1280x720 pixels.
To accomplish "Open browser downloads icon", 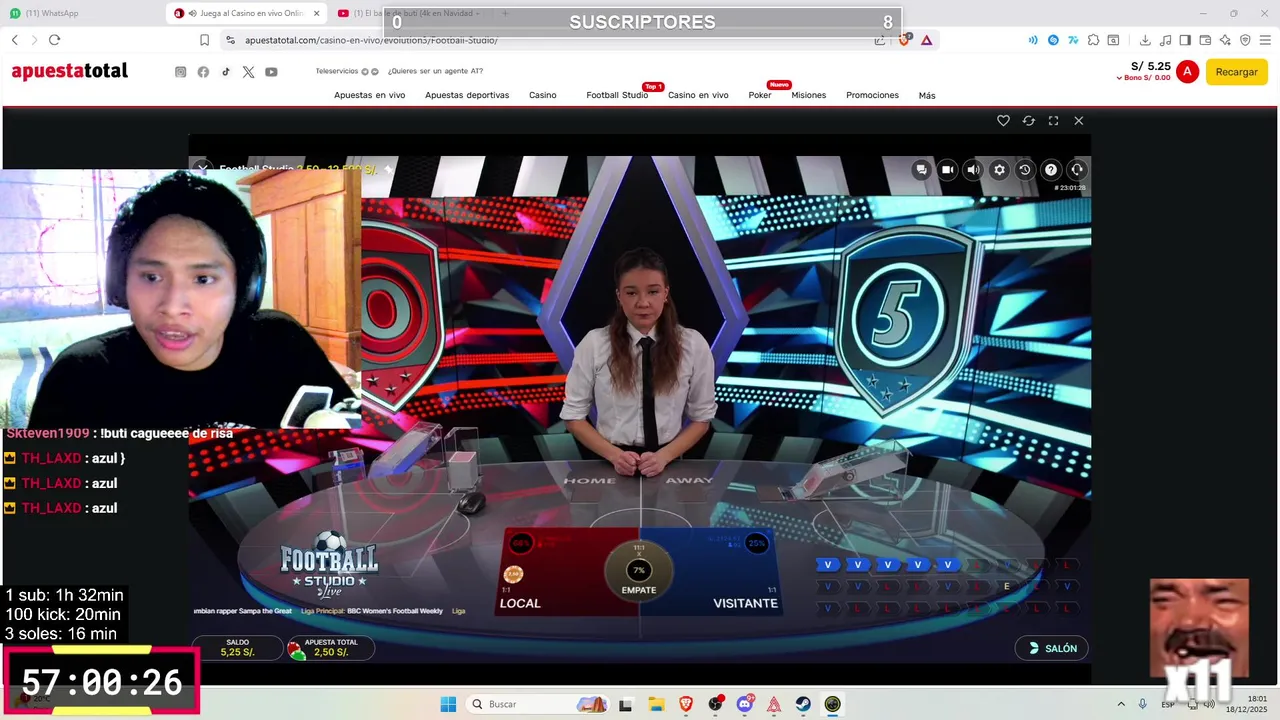I will coord(1145,40).
